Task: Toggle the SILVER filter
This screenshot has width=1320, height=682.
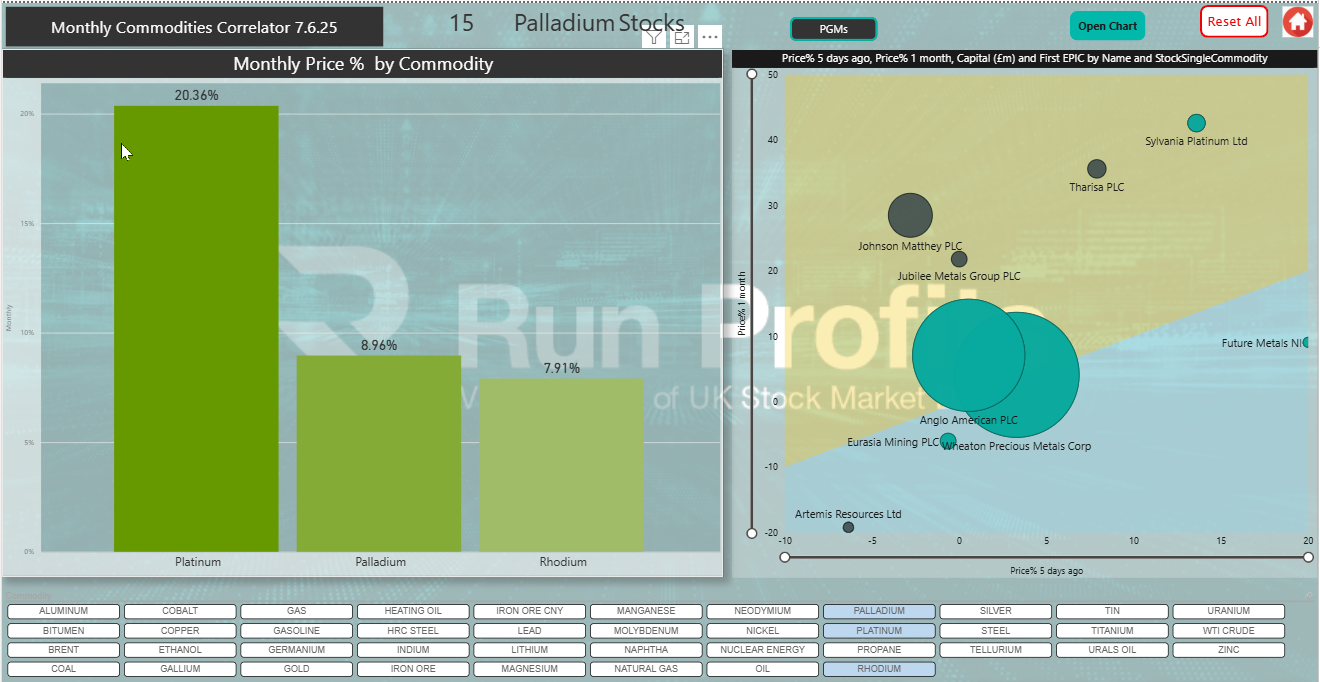Action: pos(996,611)
